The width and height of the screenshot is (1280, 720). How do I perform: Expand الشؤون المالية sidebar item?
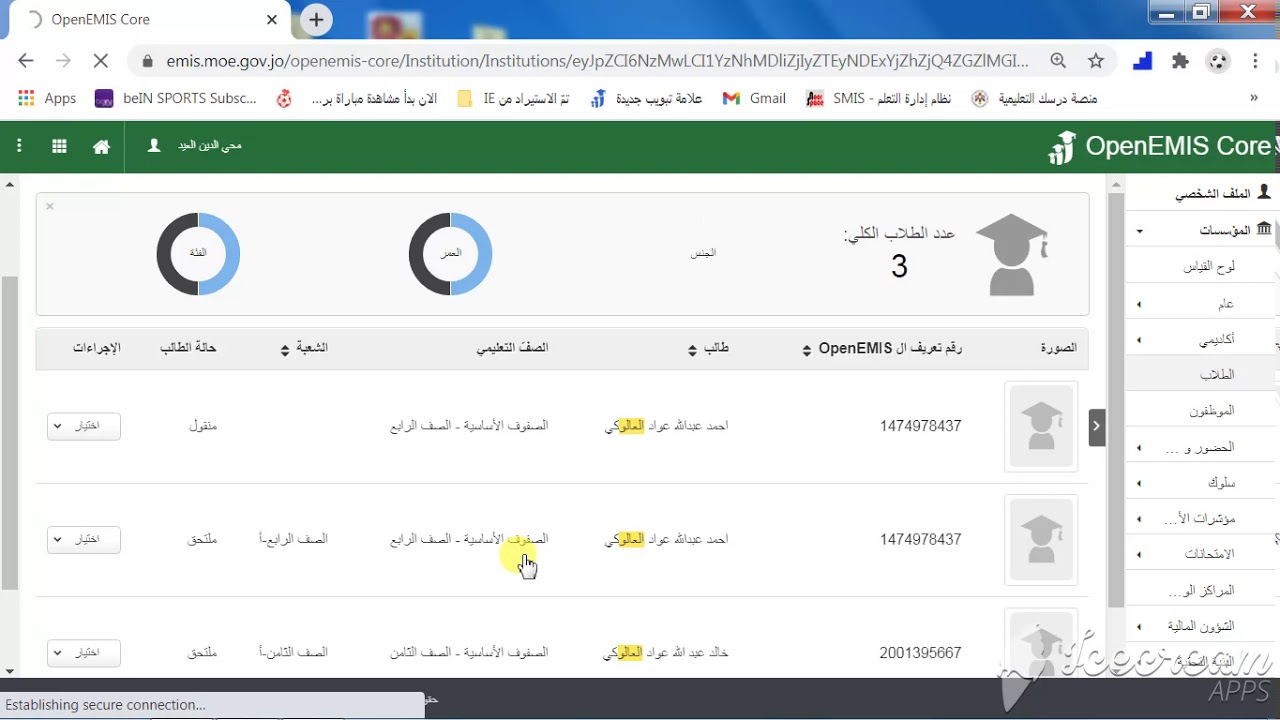[1201, 627]
